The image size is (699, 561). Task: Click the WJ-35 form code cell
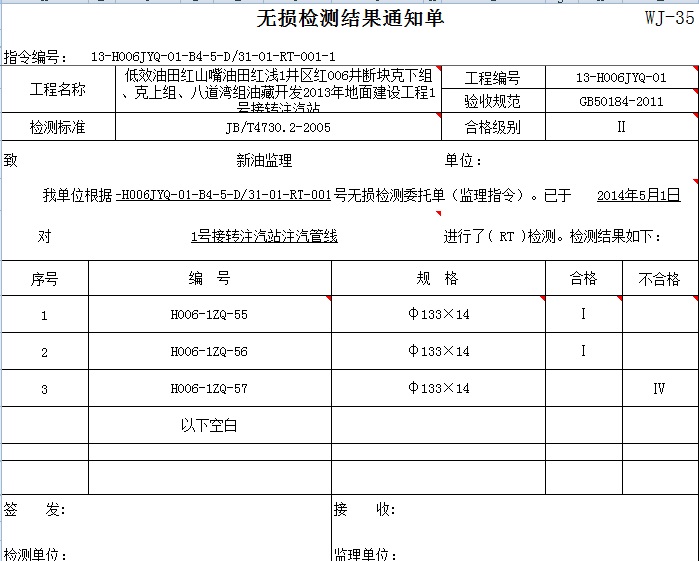(x=667, y=18)
